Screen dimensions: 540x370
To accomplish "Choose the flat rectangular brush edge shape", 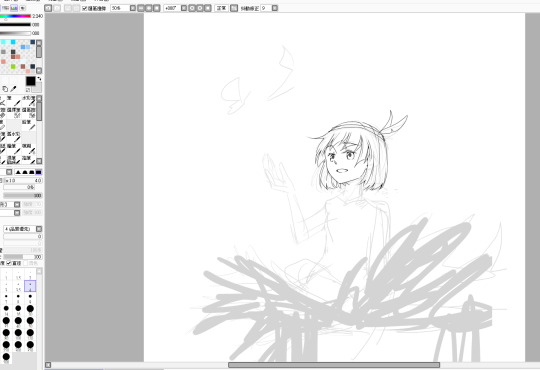I will pos(39,172).
